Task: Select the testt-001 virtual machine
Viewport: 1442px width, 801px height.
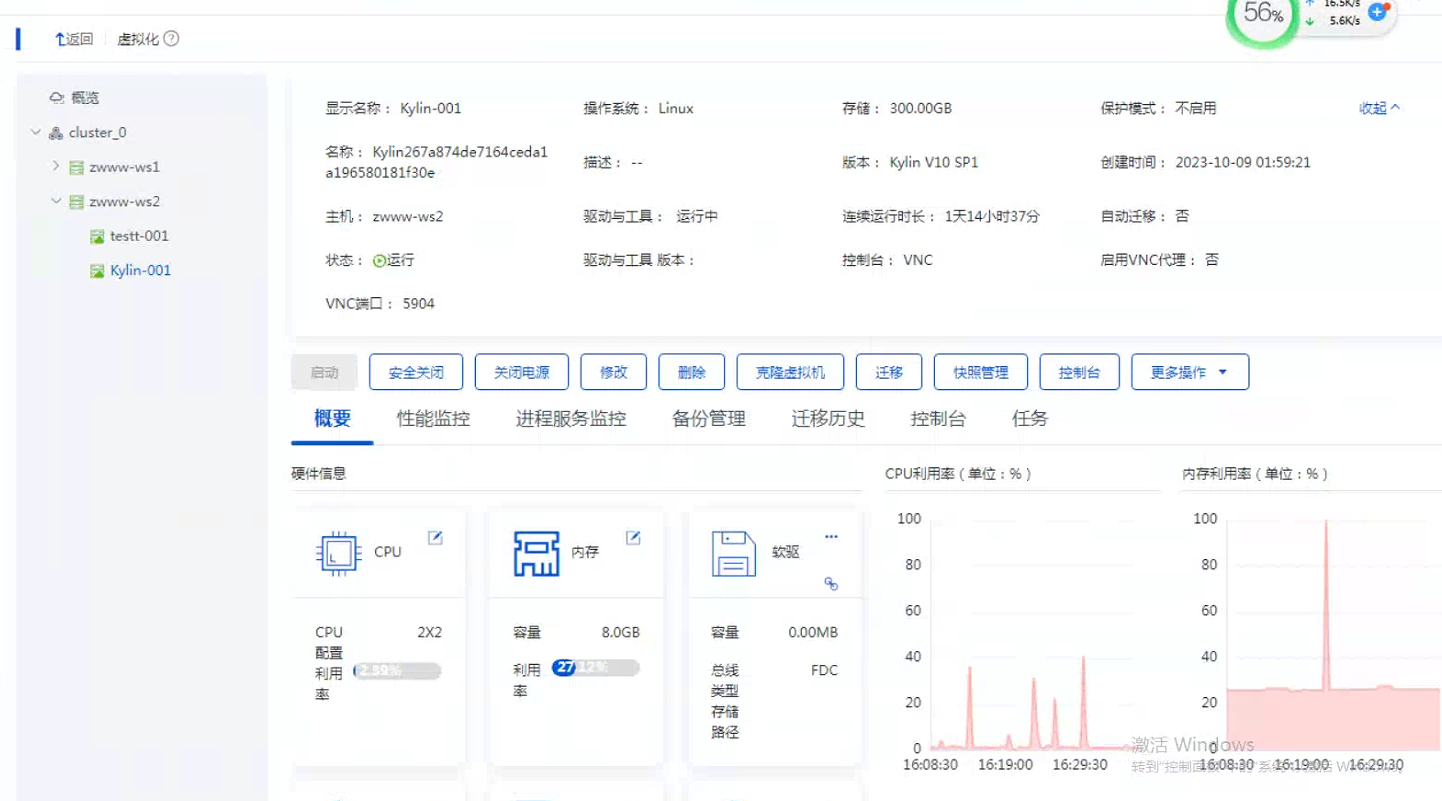Action: click(x=138, y=236)
